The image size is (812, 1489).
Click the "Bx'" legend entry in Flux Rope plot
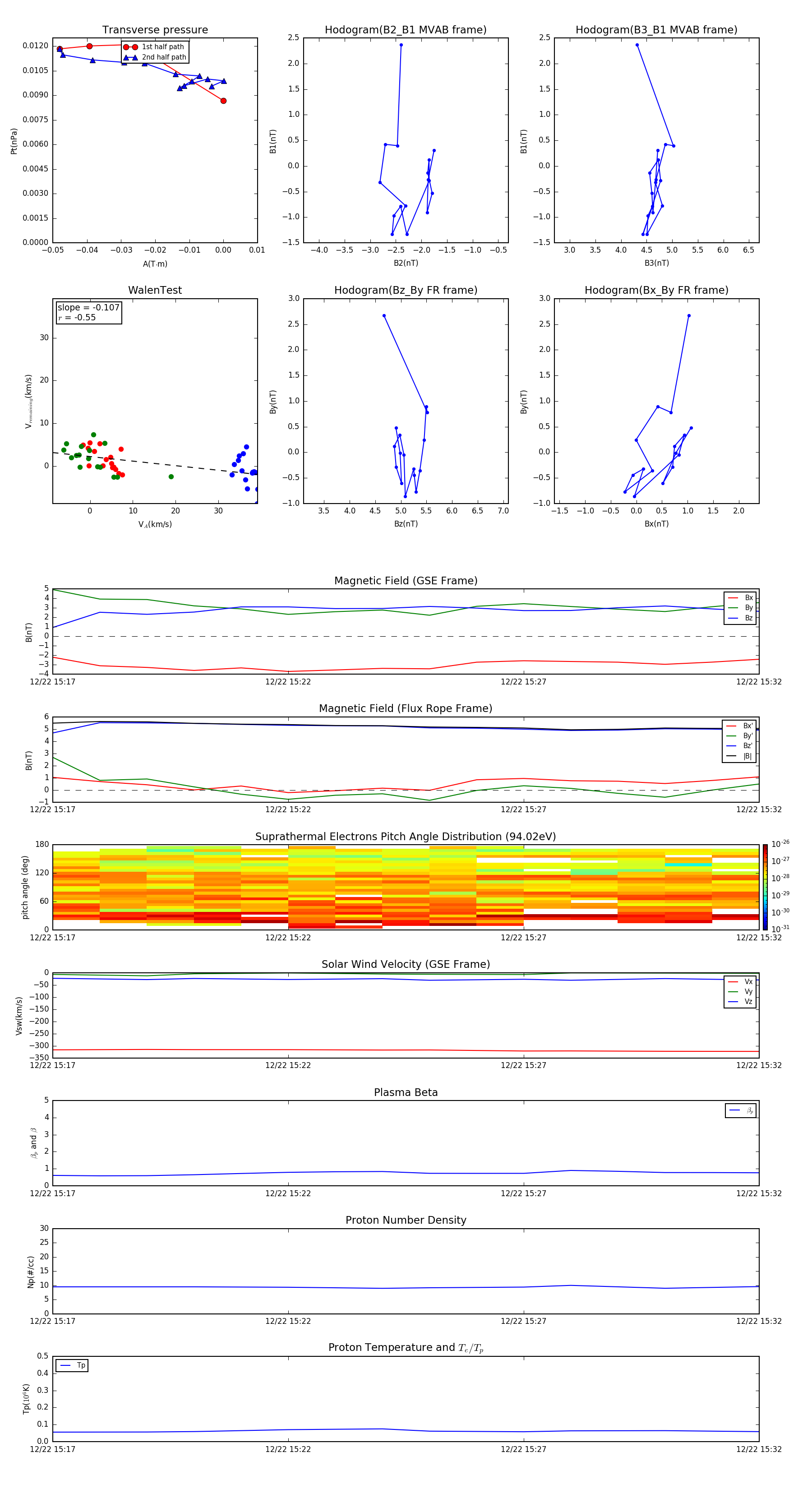[740, 726]
